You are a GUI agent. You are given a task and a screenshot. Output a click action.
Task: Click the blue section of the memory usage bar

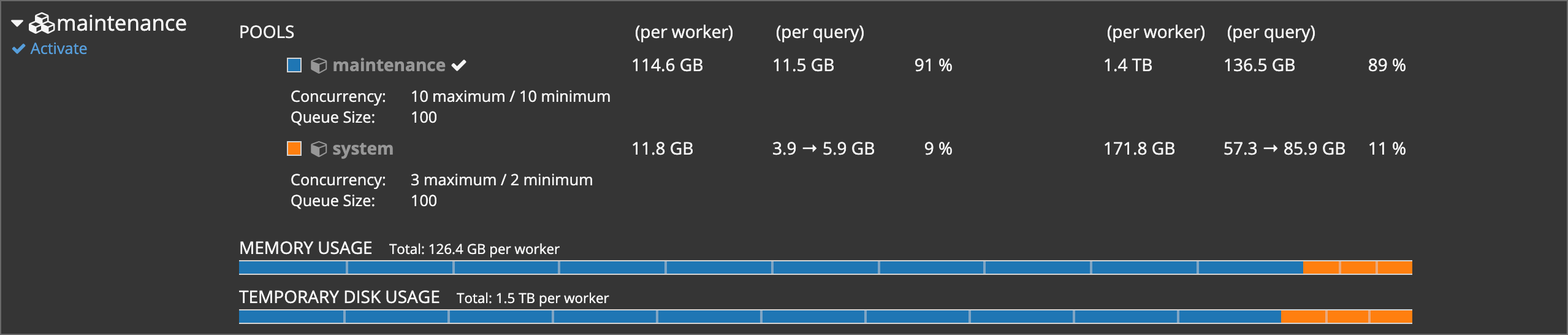coord(770,268)
